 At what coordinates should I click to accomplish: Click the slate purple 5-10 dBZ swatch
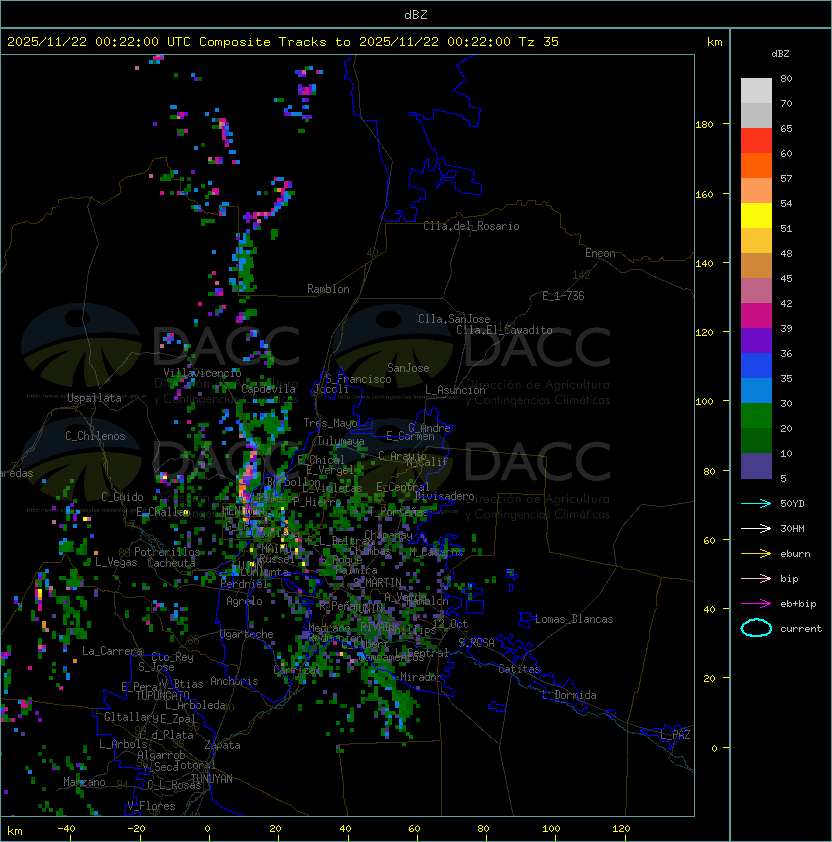click(x=756, y=466)
